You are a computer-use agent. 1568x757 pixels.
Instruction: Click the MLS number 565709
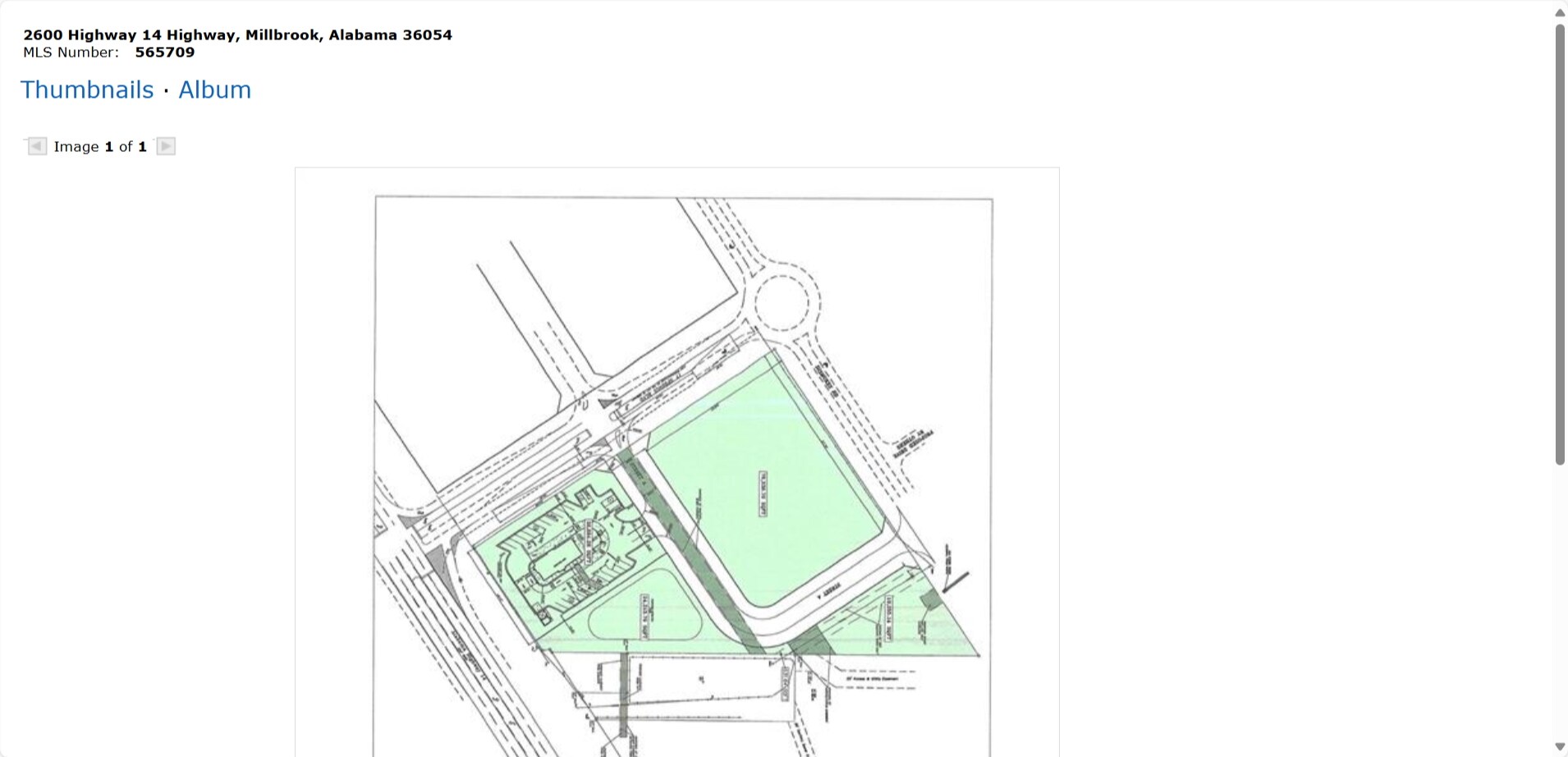[x=165, y=53]
